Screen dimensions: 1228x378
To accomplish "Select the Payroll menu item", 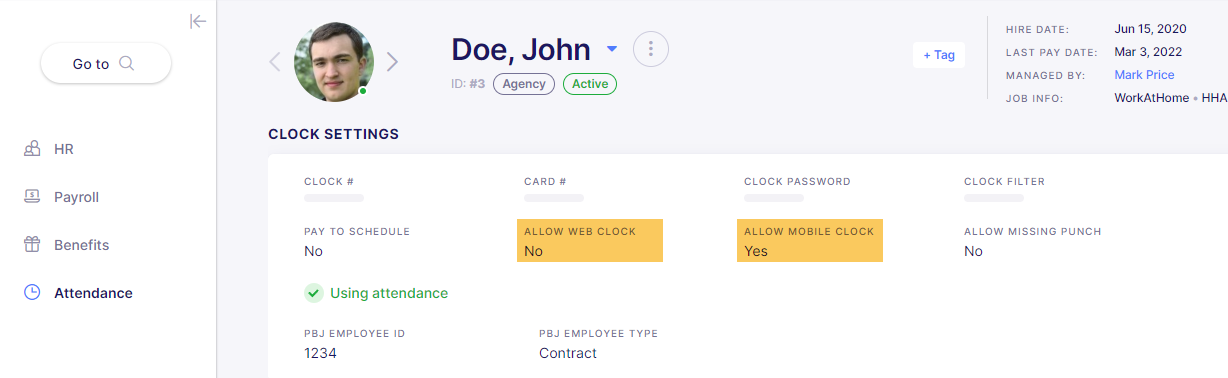I will pyautogui.click(x=76, y=197).
